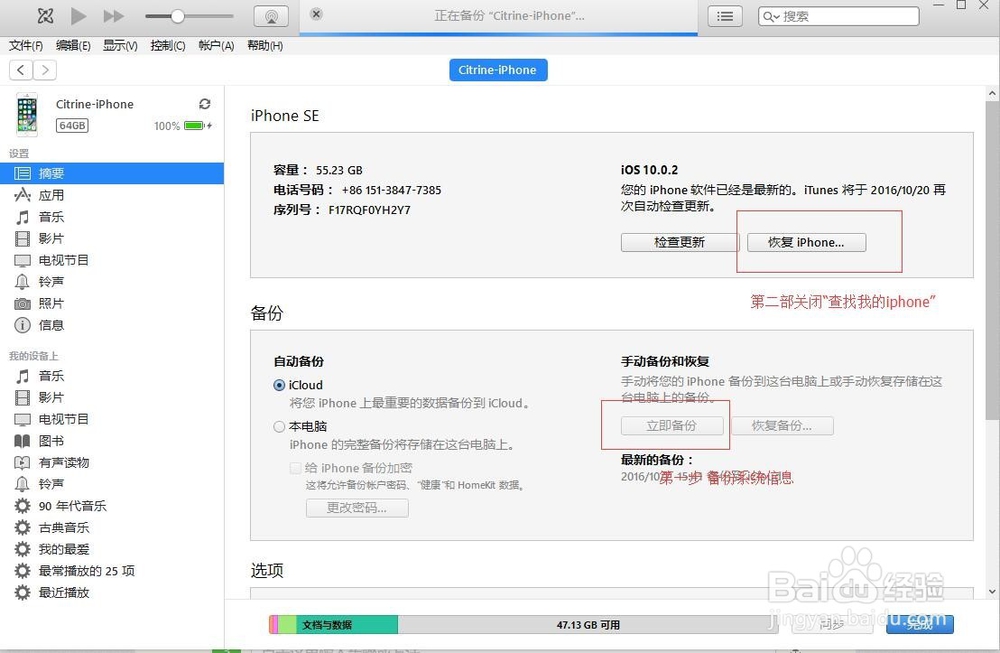1000x653 pixels.
Task: Click the eject icon next to Citrine-iPhone
Action: coord(204,103)
